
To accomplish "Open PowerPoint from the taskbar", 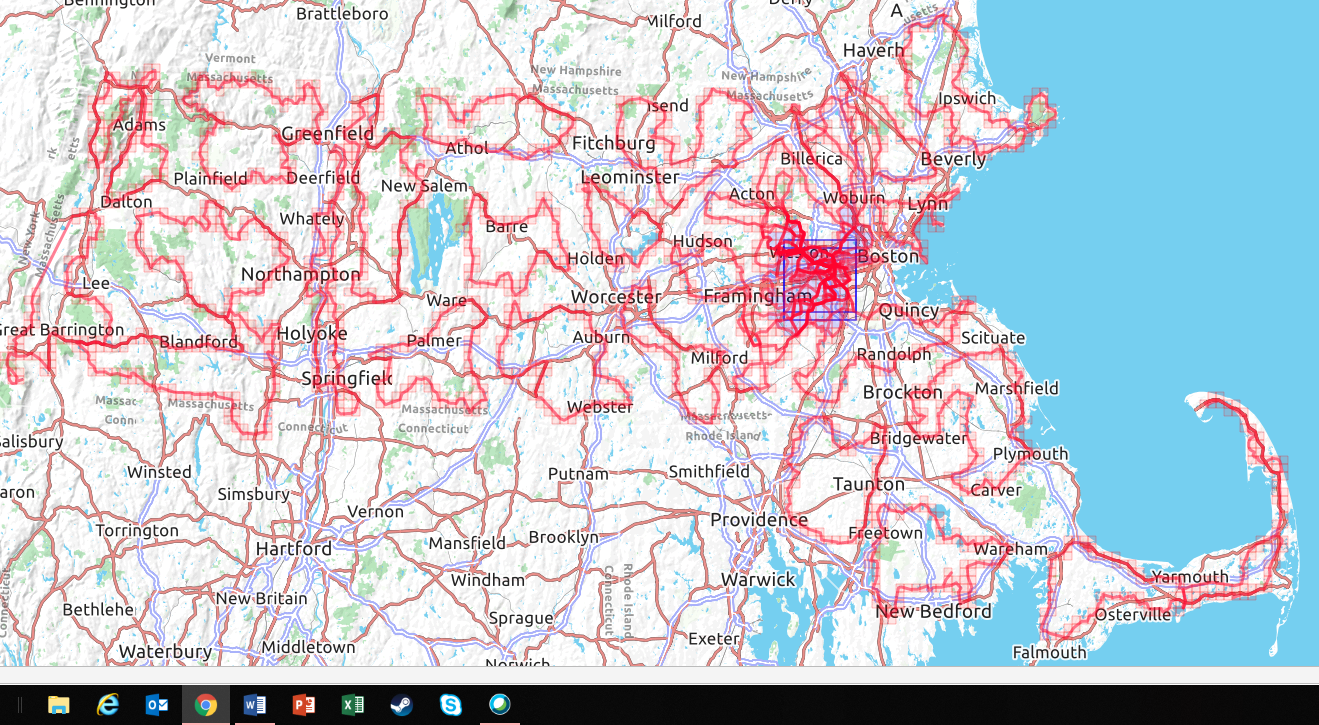I will coord(304,705).
